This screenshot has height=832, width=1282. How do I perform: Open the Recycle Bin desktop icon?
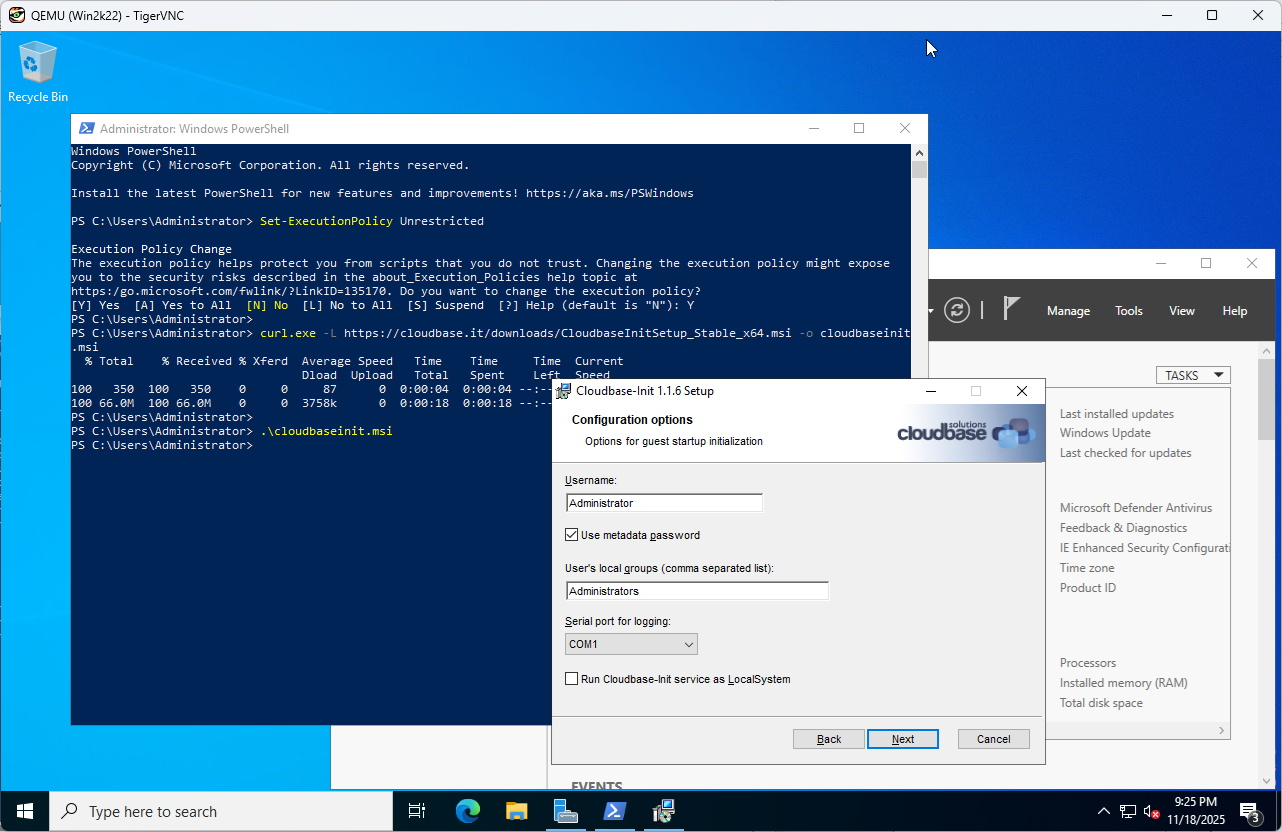(x=38, y=72)
